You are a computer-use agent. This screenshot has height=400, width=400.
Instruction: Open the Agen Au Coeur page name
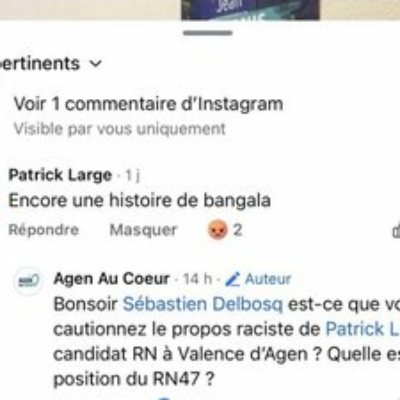pos(112,279)
